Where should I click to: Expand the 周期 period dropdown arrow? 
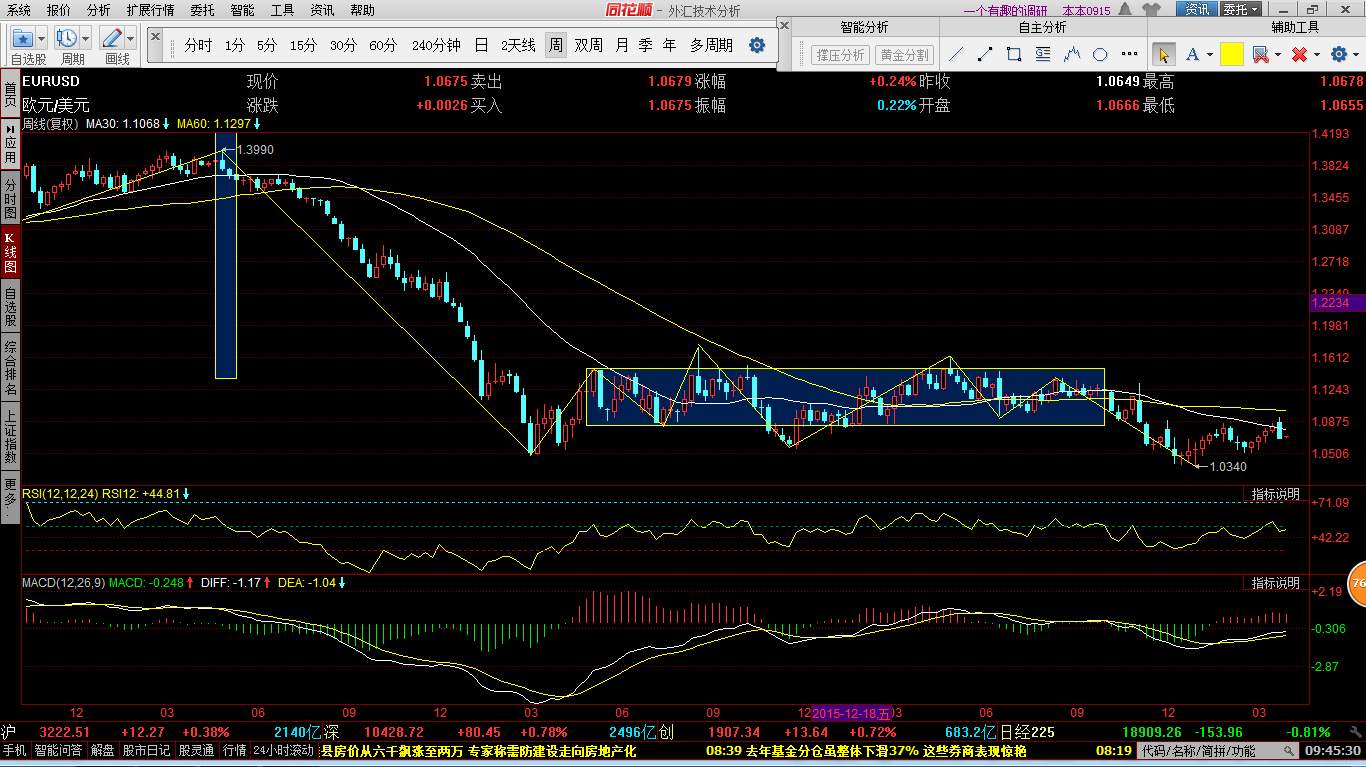click(85, 38)
